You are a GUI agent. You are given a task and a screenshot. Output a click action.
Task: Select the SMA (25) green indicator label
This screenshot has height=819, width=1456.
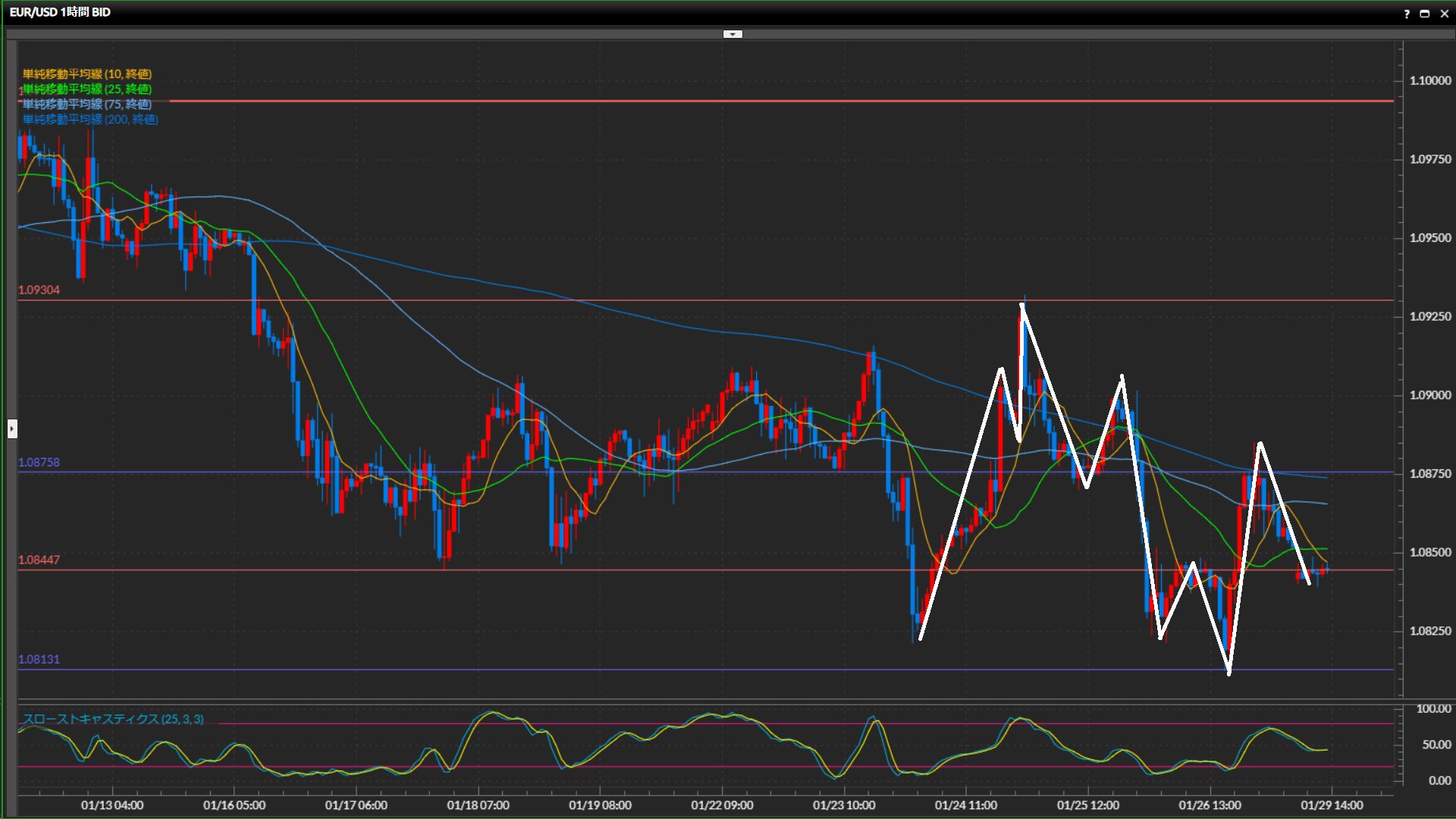[87, 89]
